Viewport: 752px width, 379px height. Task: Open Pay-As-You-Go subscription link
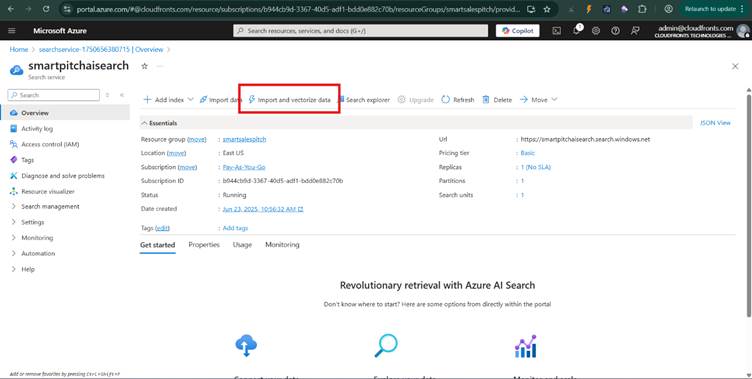(244, 167)
